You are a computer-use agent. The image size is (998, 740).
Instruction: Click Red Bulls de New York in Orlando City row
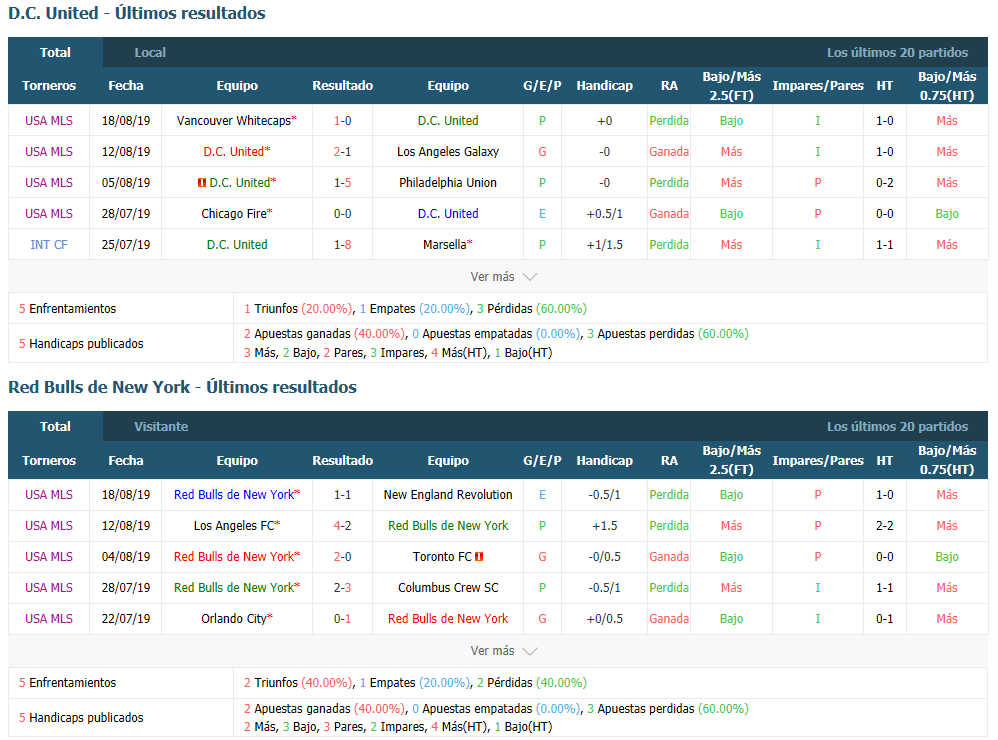pos(448,619)
